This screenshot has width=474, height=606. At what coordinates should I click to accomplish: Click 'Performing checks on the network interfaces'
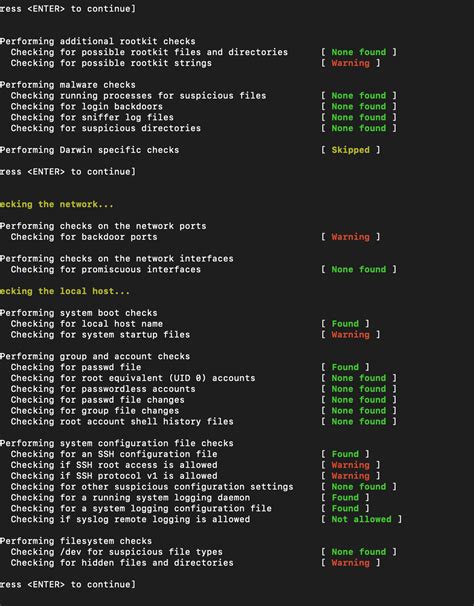(x=116, y=259)
